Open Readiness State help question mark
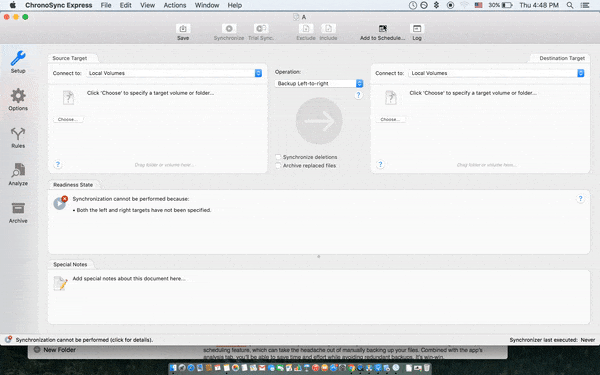 [580, 199]
